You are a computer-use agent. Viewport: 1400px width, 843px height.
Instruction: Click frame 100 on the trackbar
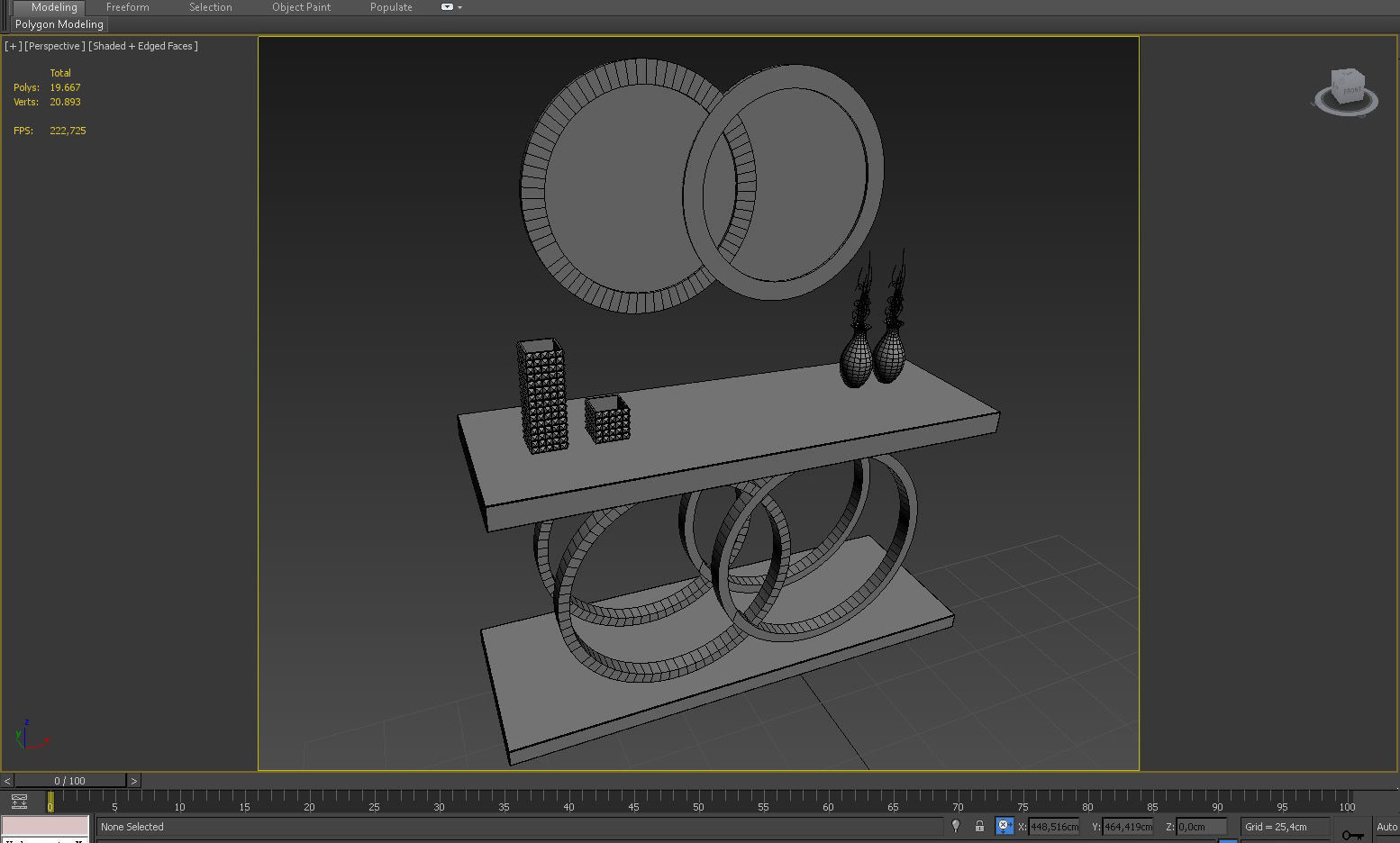(x=1347, y=806)
